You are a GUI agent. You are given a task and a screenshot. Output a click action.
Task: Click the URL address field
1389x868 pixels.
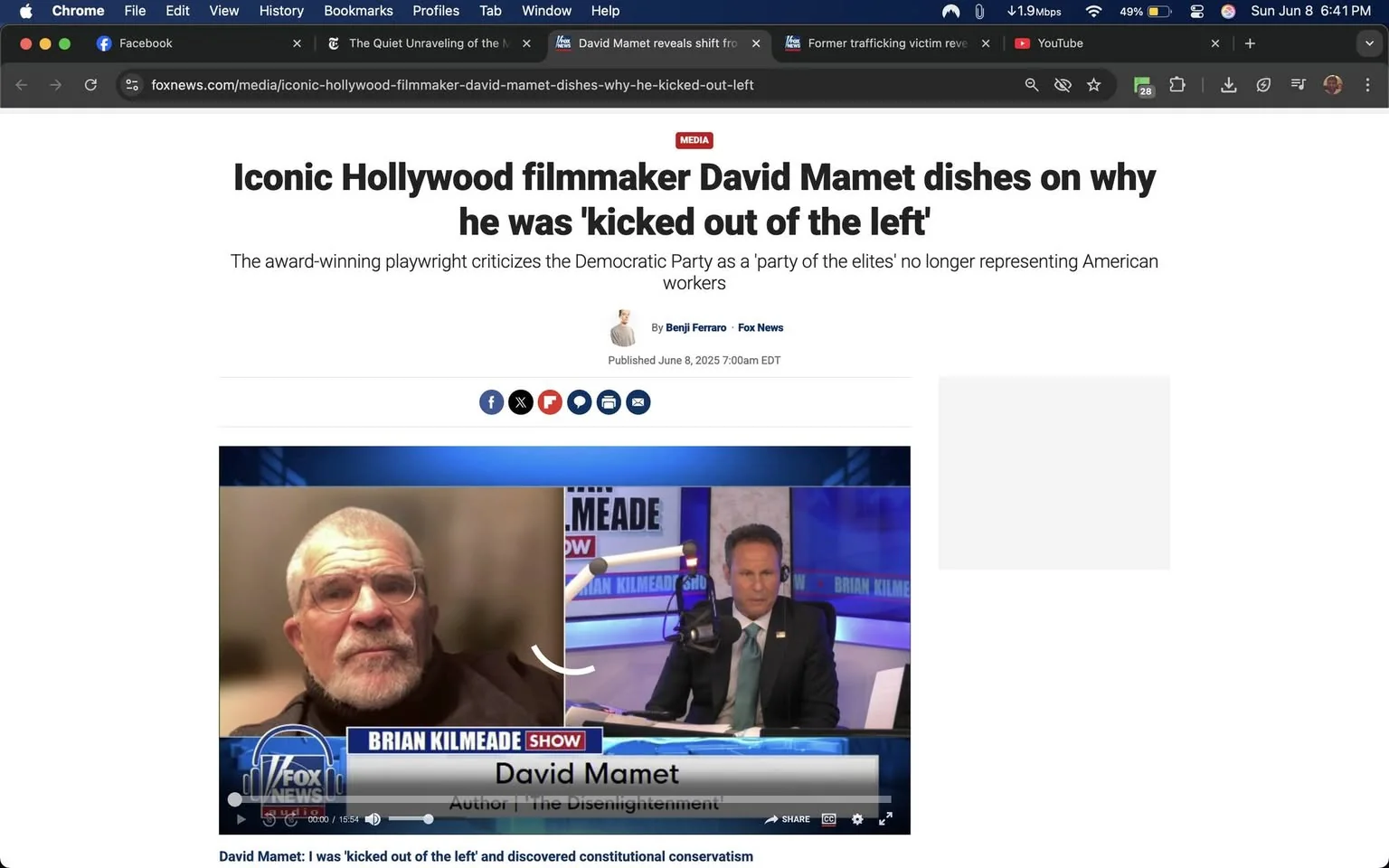click(x=579, y=85)
